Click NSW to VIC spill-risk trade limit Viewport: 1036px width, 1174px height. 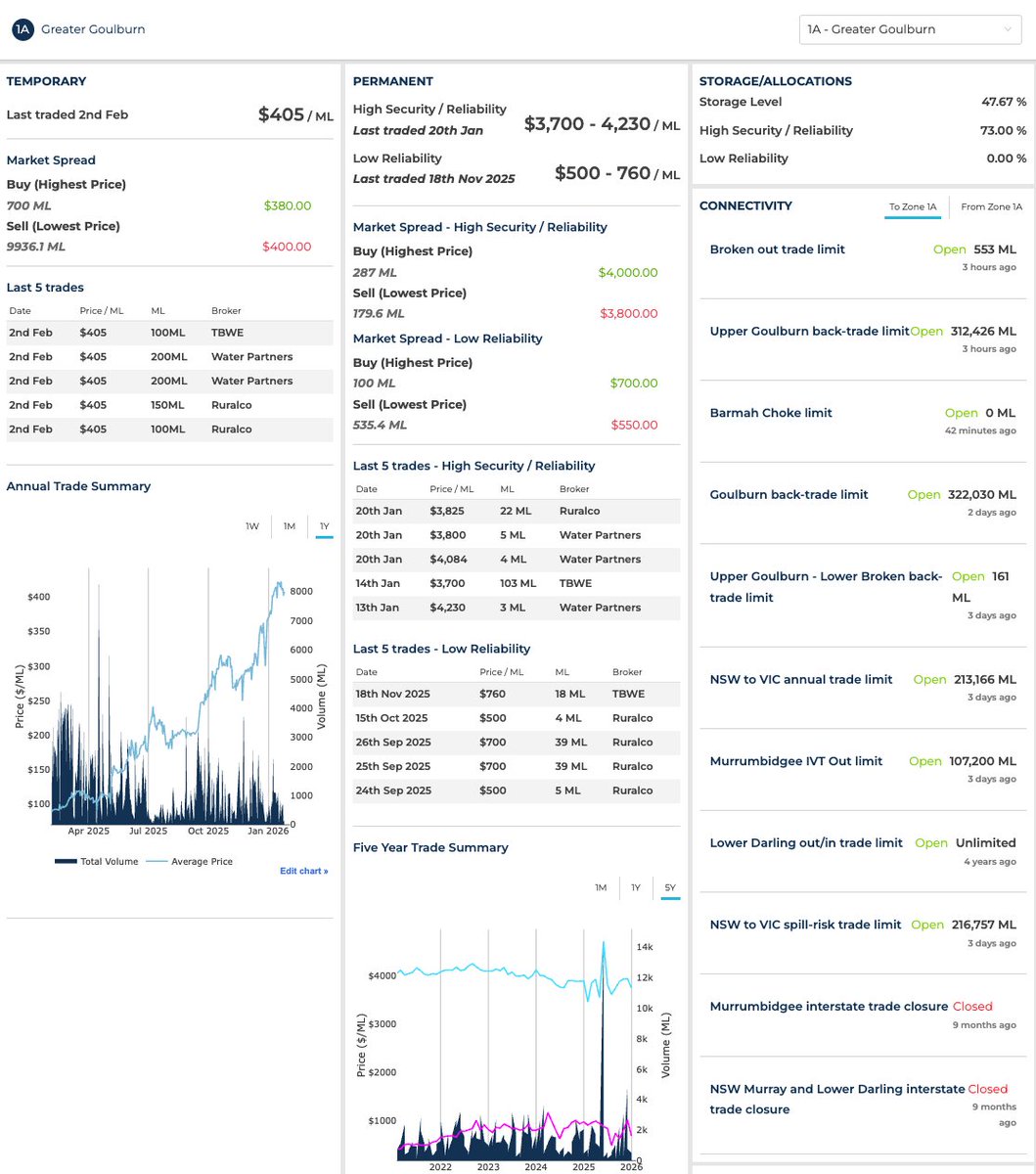(863, 933)
